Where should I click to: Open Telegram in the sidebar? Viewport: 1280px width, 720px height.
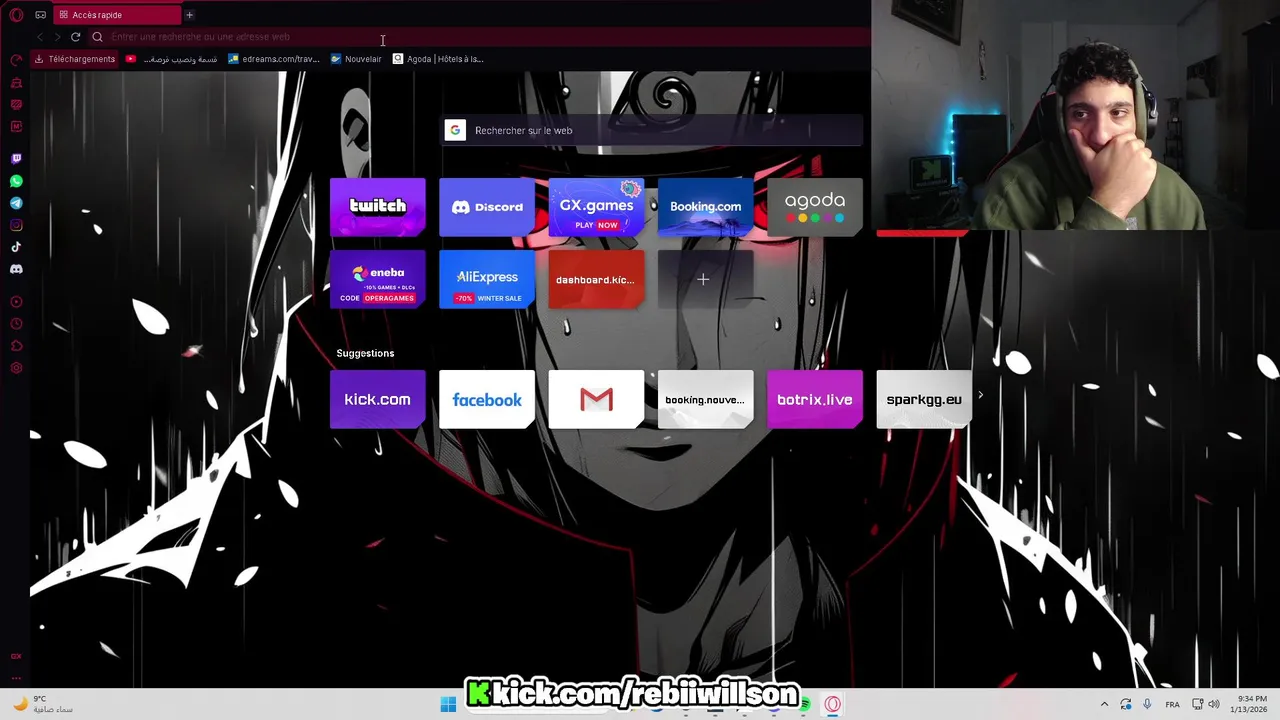pyautogui.click(x=16, y=203)
